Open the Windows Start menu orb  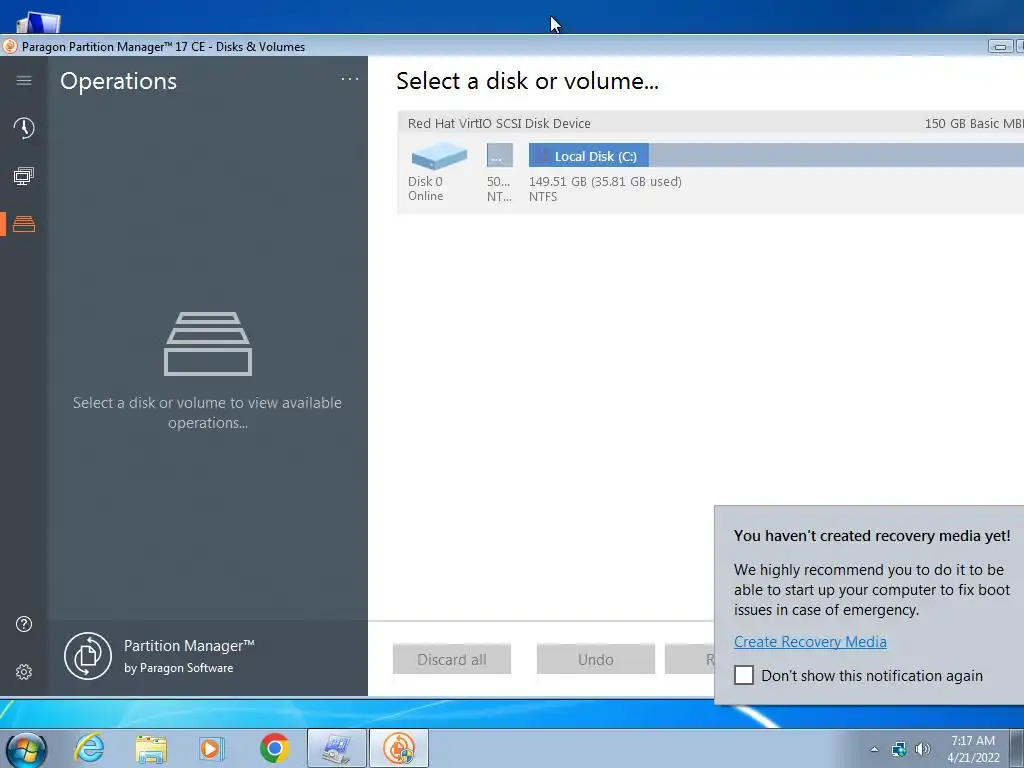tap(26, 749)
